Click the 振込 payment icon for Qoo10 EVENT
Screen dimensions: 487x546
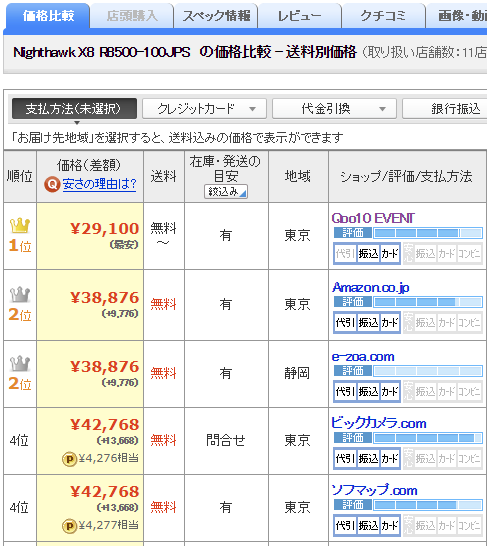point(368,254)
